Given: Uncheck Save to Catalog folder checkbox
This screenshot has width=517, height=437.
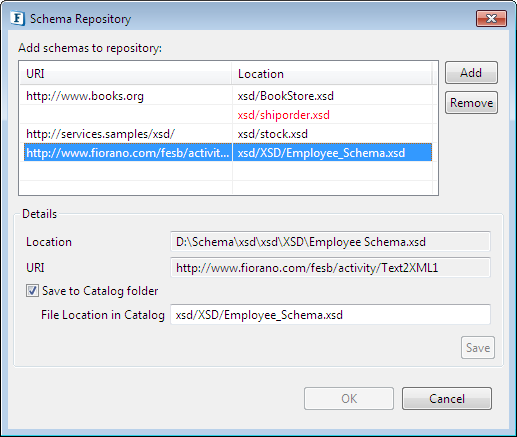Looking at the screenshot, I should click(x=32, y=291).
